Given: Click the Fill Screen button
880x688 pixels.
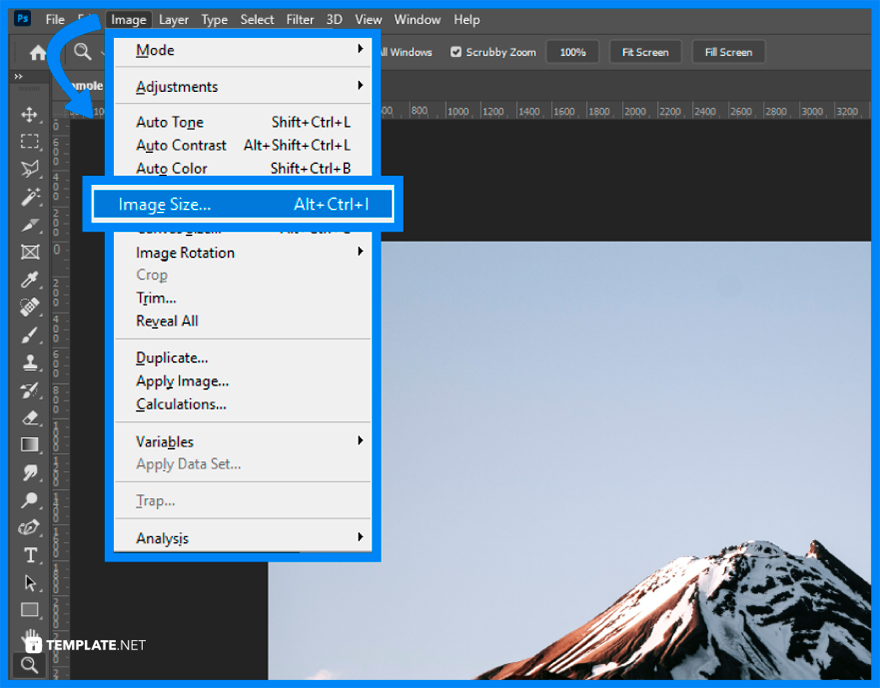Looking at the screenshot, I should click(728, 51).
